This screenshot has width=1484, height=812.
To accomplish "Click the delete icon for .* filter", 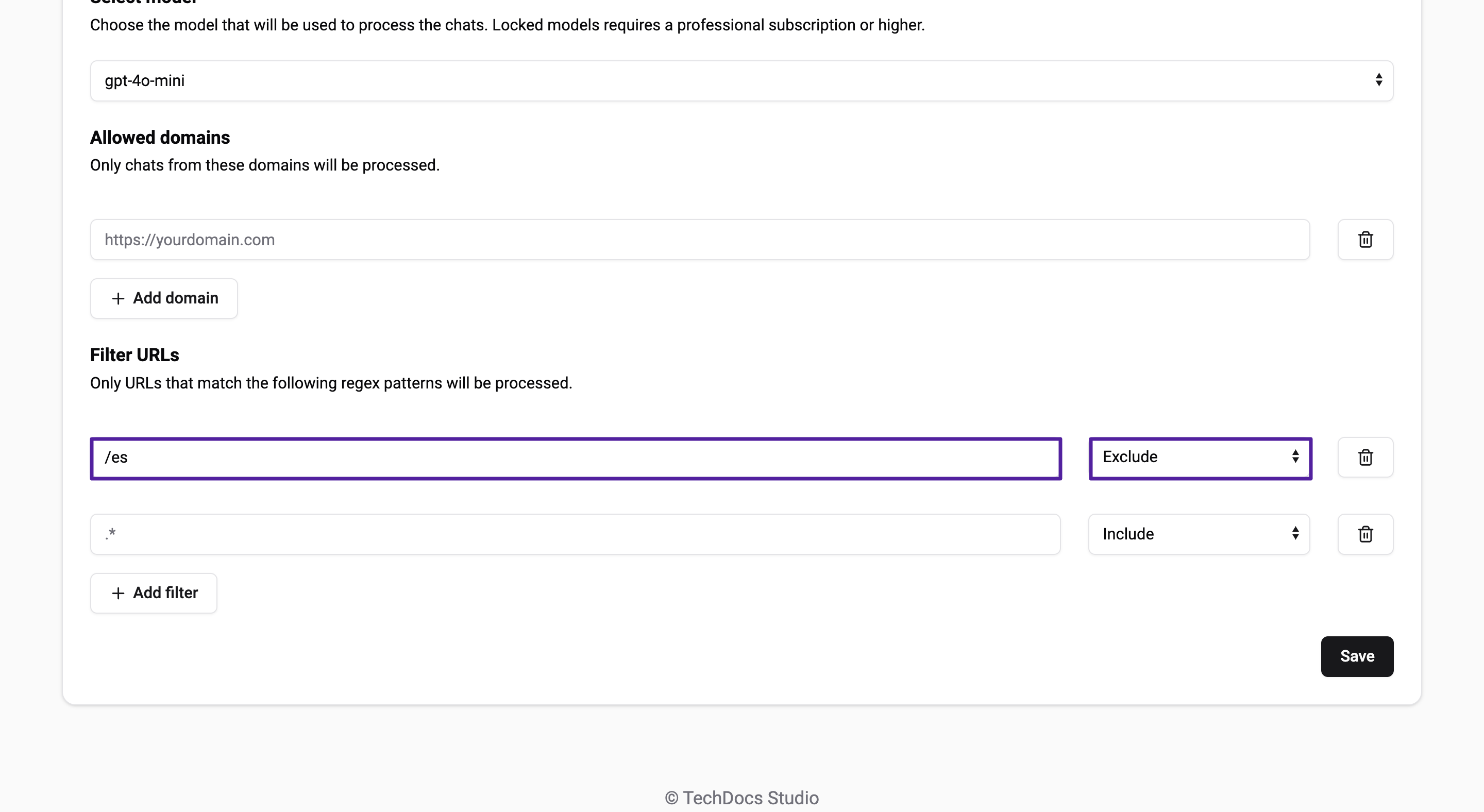I will [1365, 534].
